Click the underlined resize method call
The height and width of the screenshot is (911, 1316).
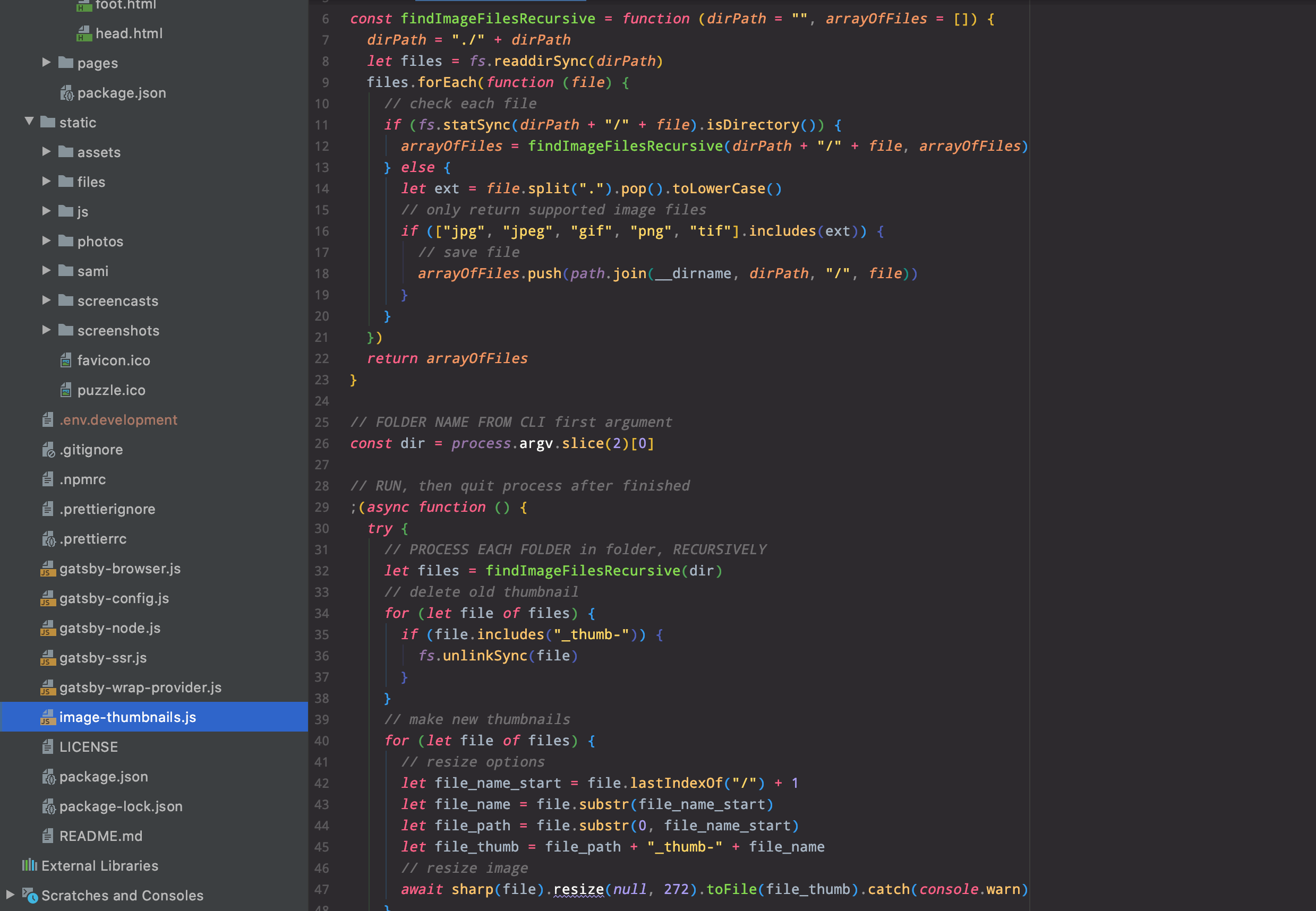[578, 889]
